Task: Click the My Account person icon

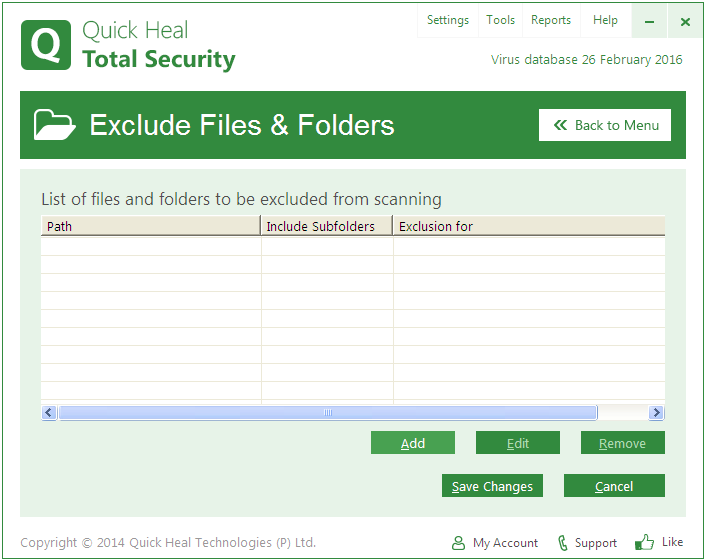Action: tap(458, 543)
